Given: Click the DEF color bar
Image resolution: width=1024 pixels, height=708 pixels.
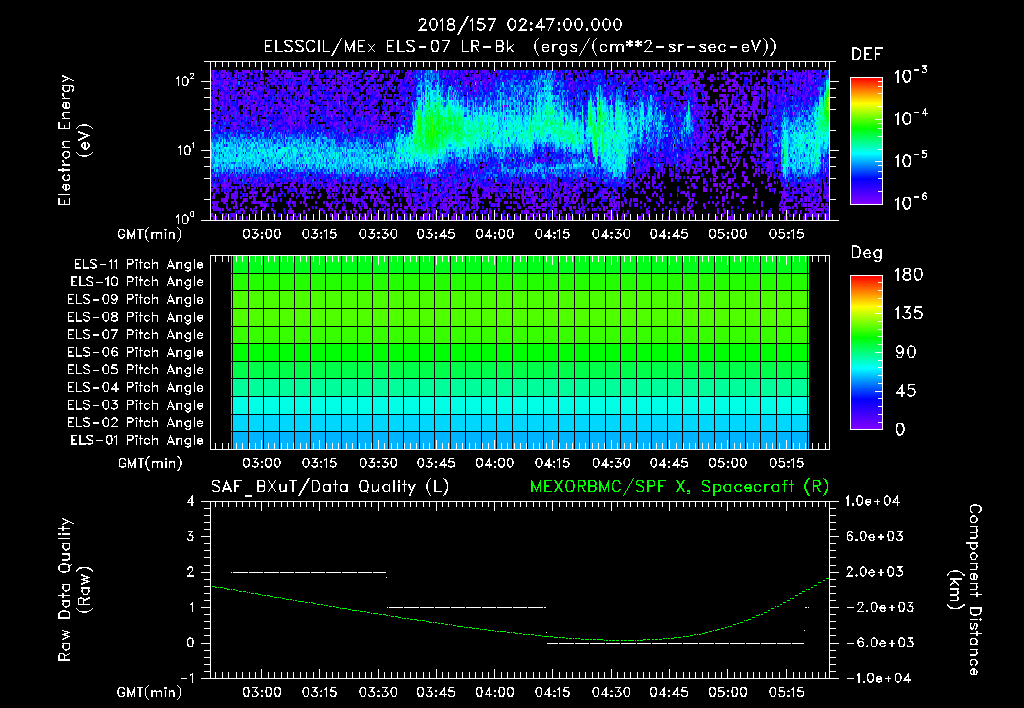Looking at the screenshot, I should click(867, 141).
